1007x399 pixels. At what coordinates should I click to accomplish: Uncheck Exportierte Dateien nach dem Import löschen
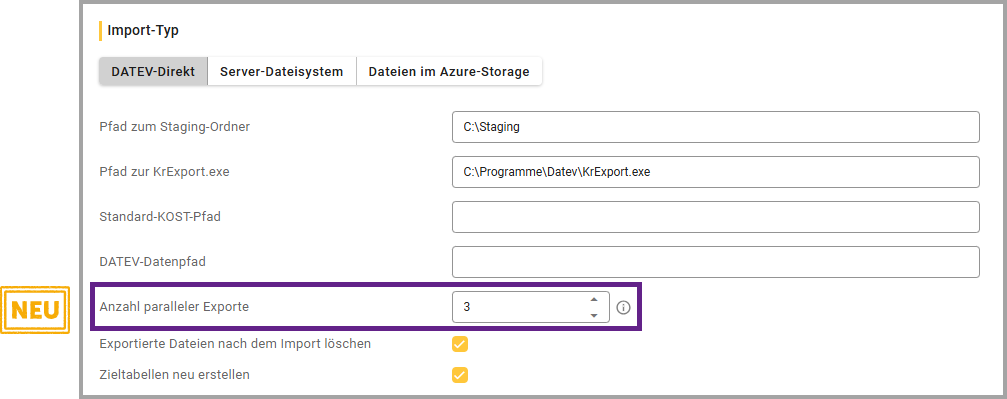tap(460, 344)
